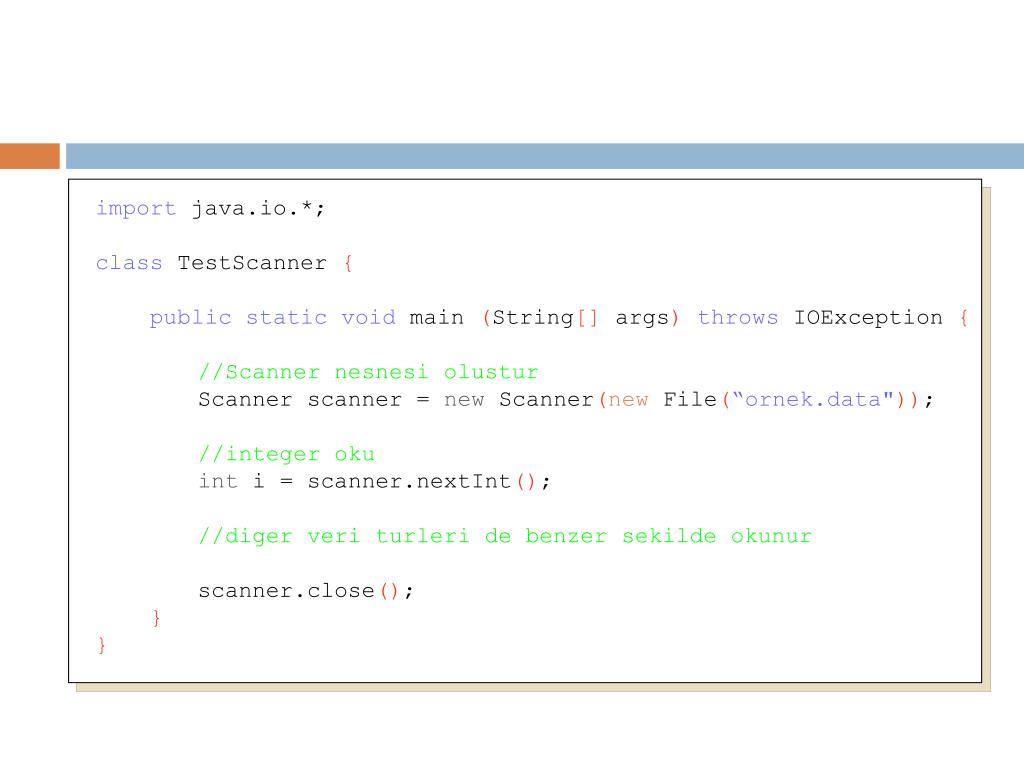Select the comment '//integer oku'

click(x=287, y=454)
